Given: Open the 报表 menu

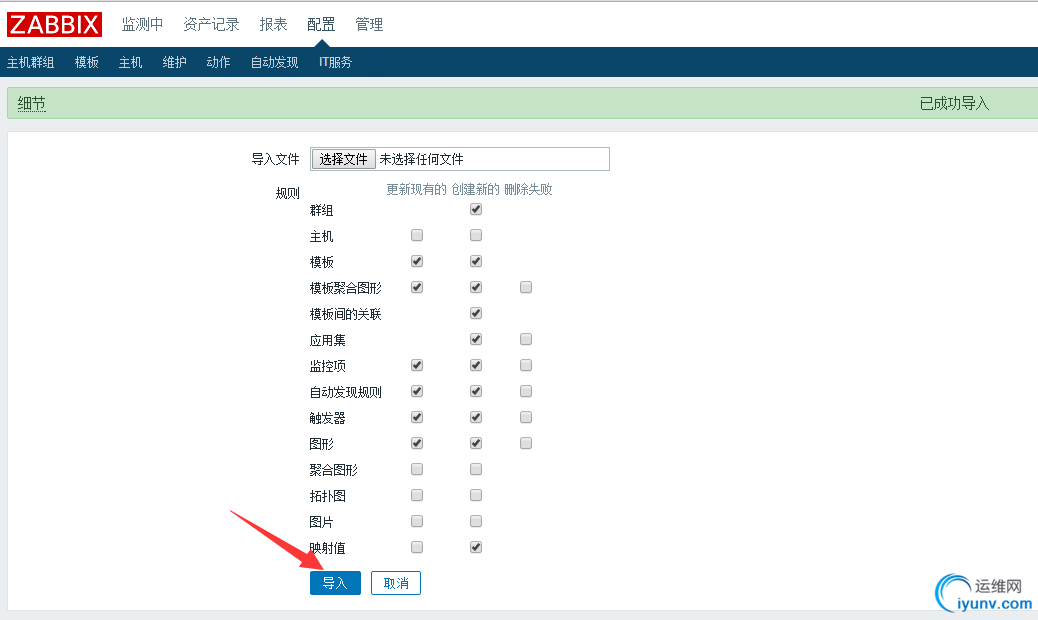Looking at the screenshot, I should click(x=273, y=24).
